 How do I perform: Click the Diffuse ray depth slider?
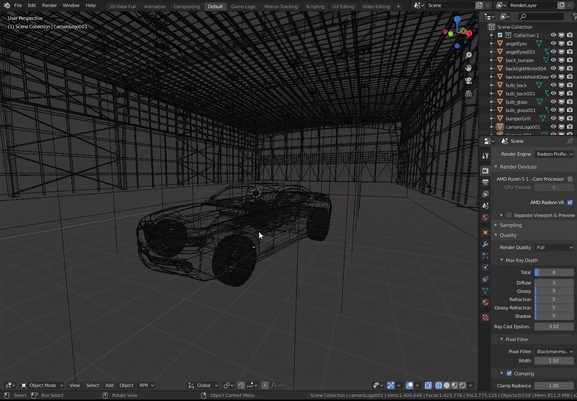coord(554,283)
